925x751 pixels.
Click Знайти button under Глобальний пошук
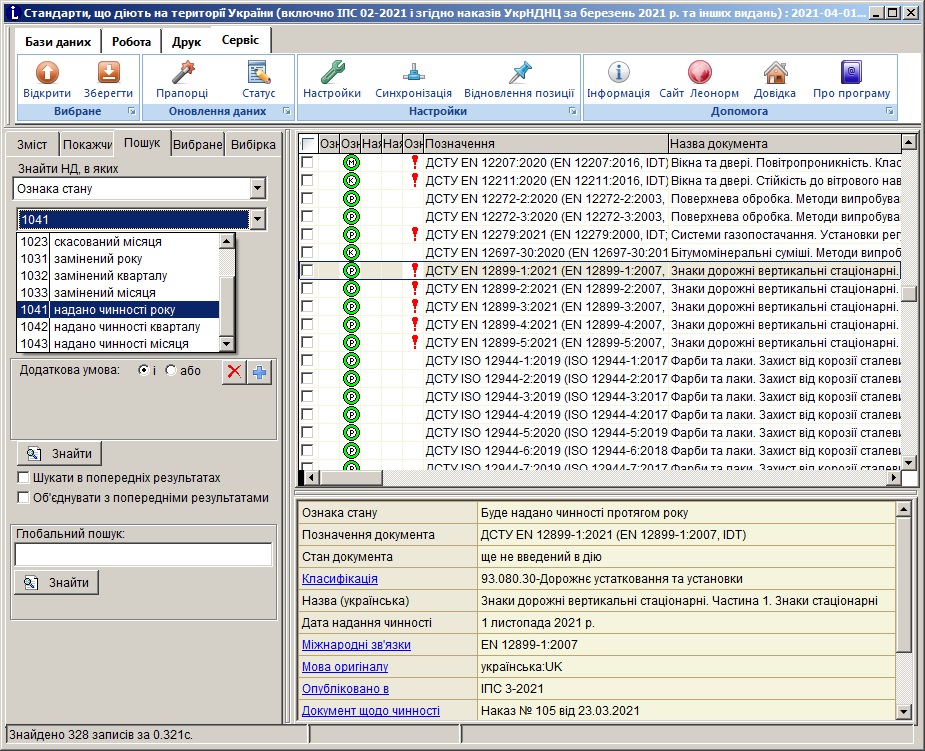click(56, 582)
